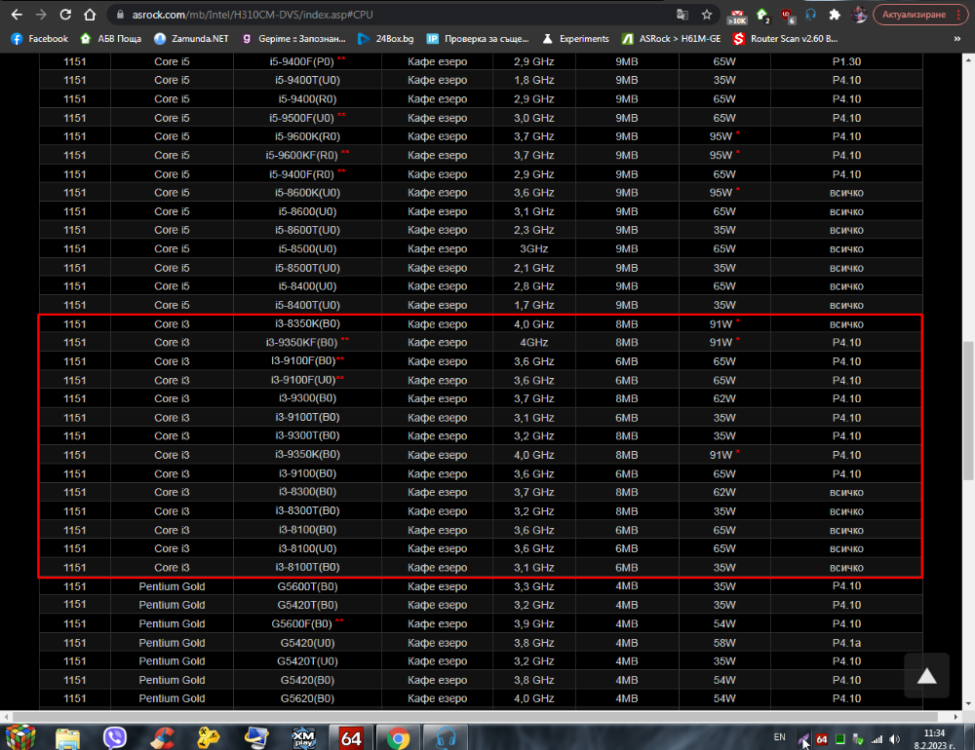Click the G5620(B0) CPU cell
Image resolution: width=975 pixels, height=750 pixels.
(307, 698)
